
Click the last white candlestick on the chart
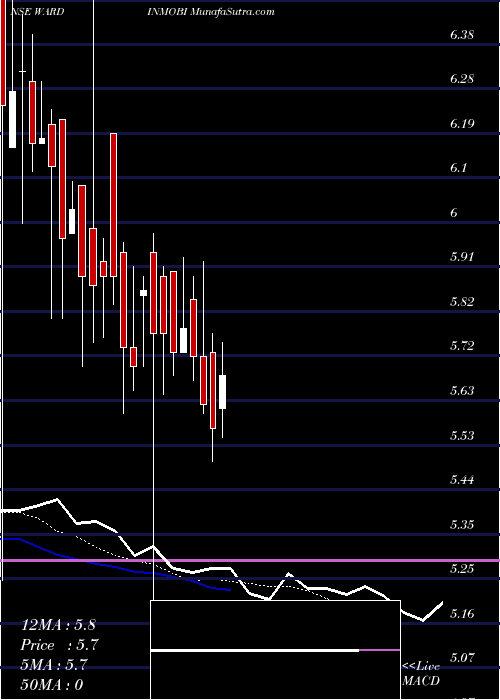point(222,392)
